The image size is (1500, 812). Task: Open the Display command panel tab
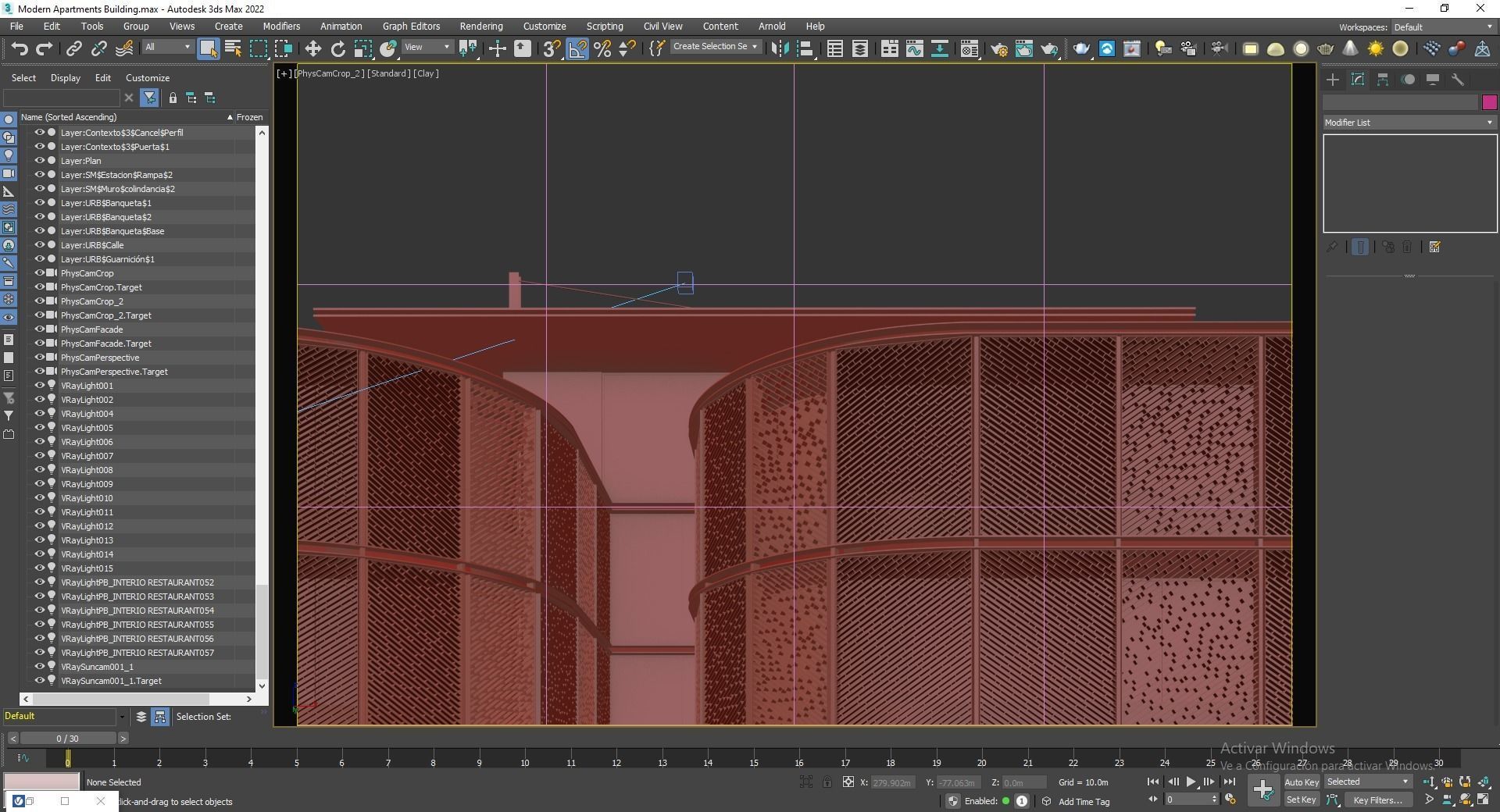point(1433,80)
